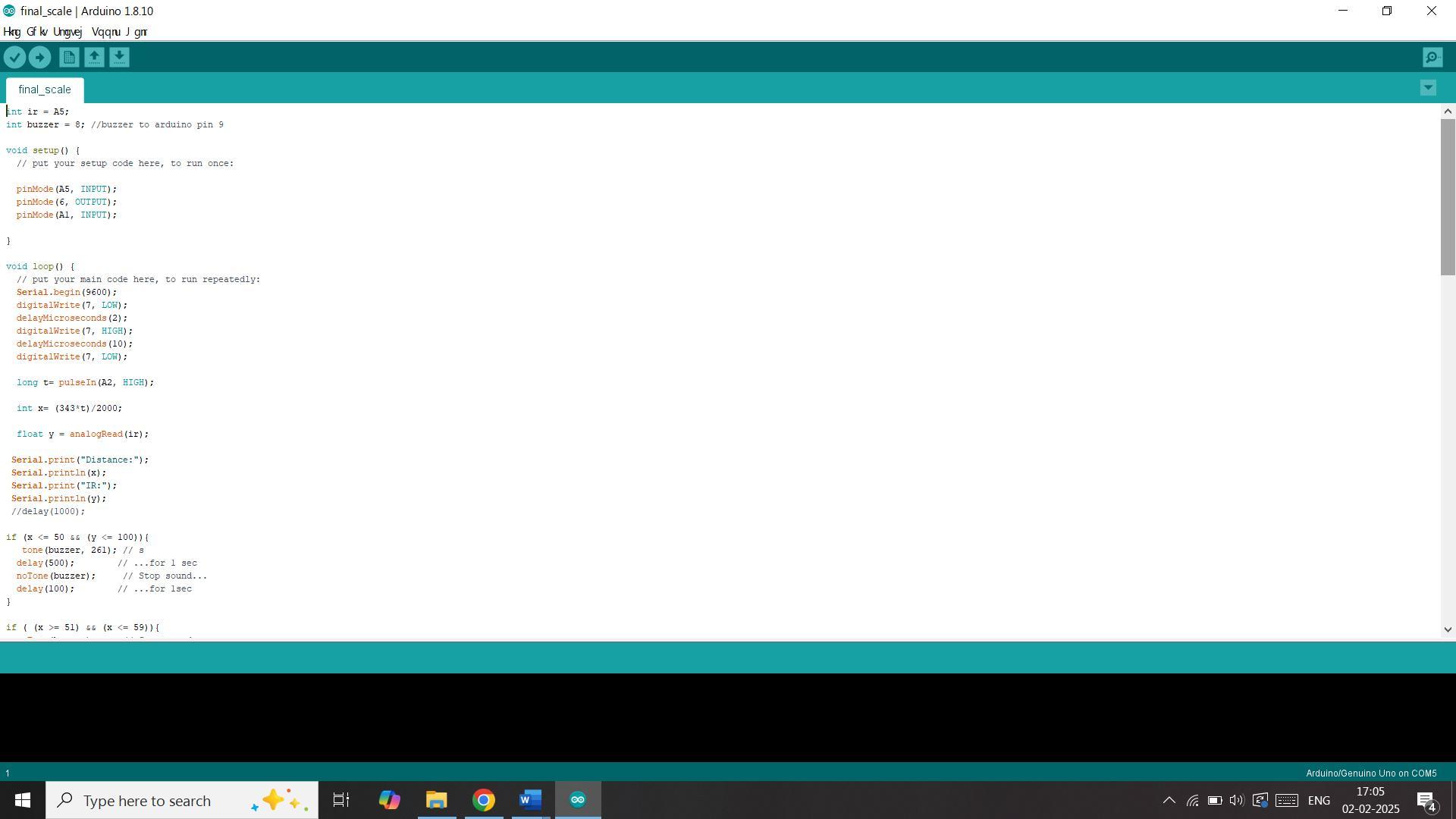Viewport: 1456px width, 819px height.
Task: Open the notification center button
Action: (x=1426, y=800)
